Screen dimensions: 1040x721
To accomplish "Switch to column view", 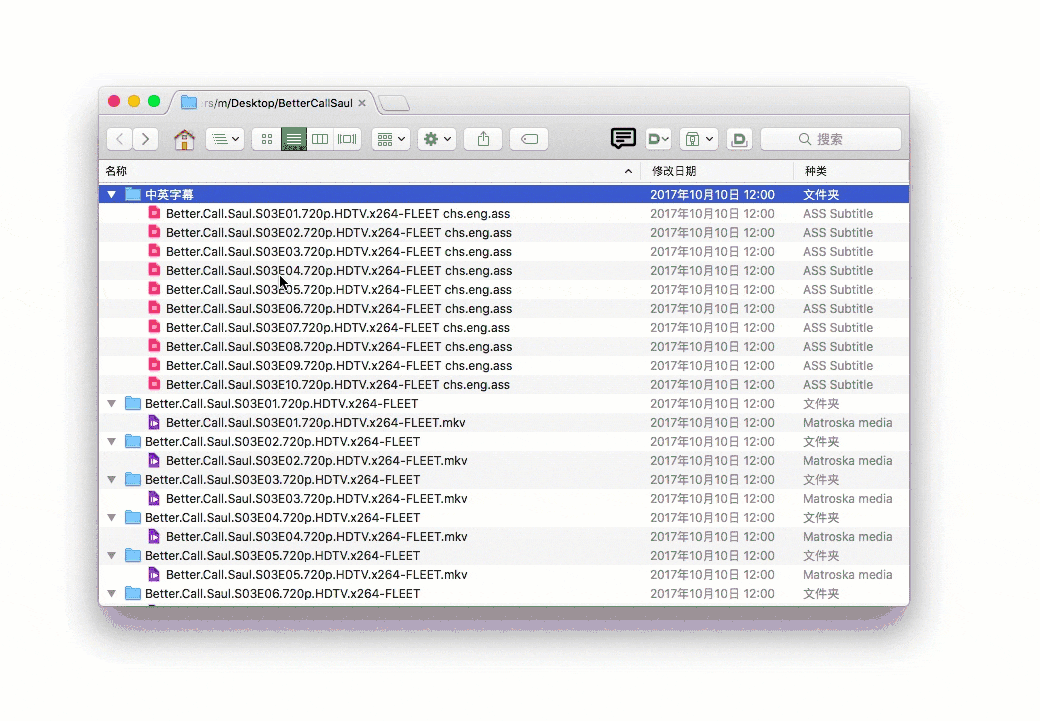I will [320, 139].
